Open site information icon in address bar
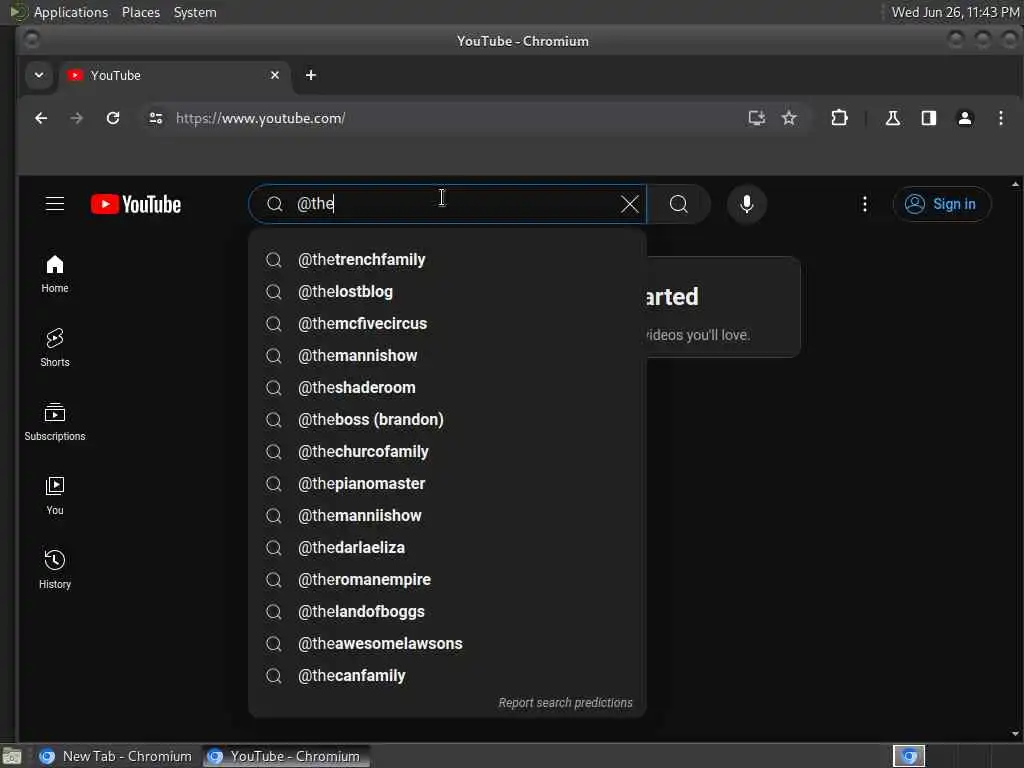The width and height of the screenshot is (1024, 768). 155,118
